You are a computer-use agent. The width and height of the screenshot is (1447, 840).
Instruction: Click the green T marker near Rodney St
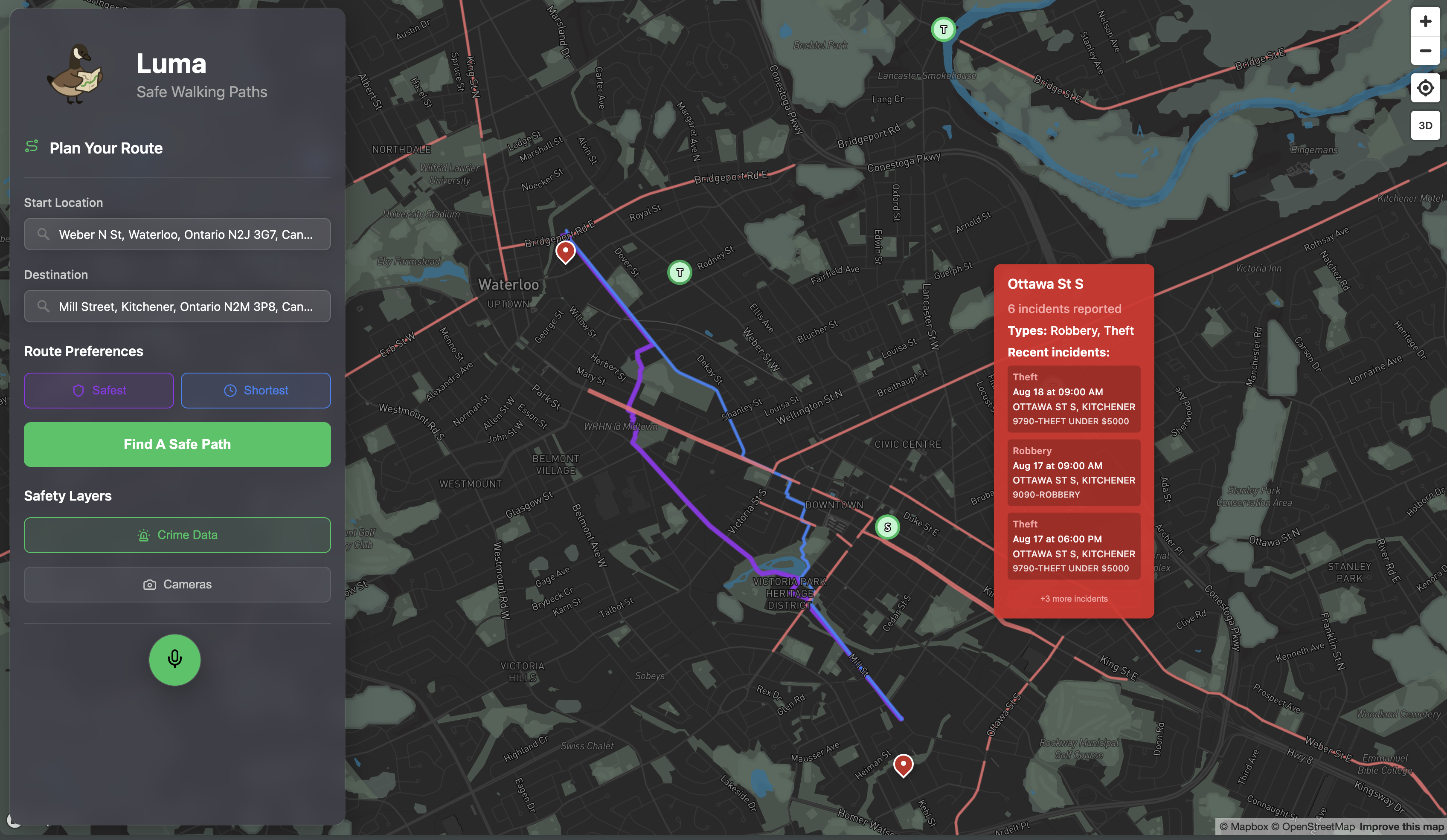(680, 272)
